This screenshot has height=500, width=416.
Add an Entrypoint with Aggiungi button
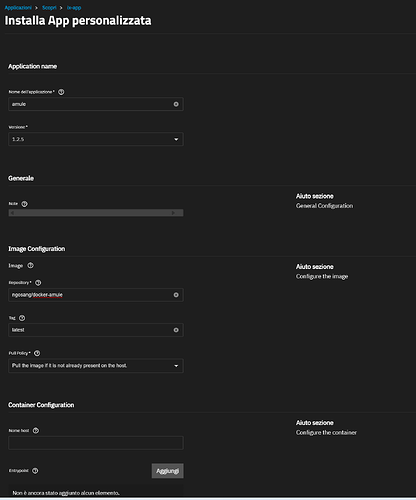167,471
